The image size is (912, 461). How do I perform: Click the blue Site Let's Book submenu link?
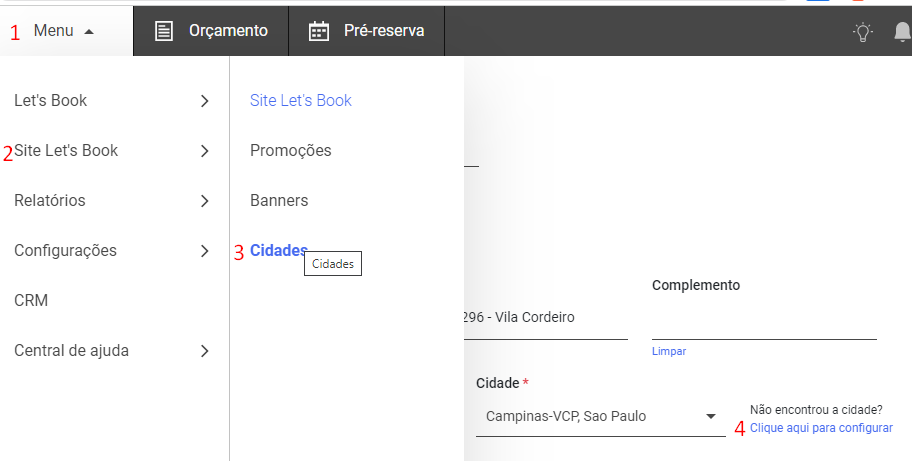301,101
